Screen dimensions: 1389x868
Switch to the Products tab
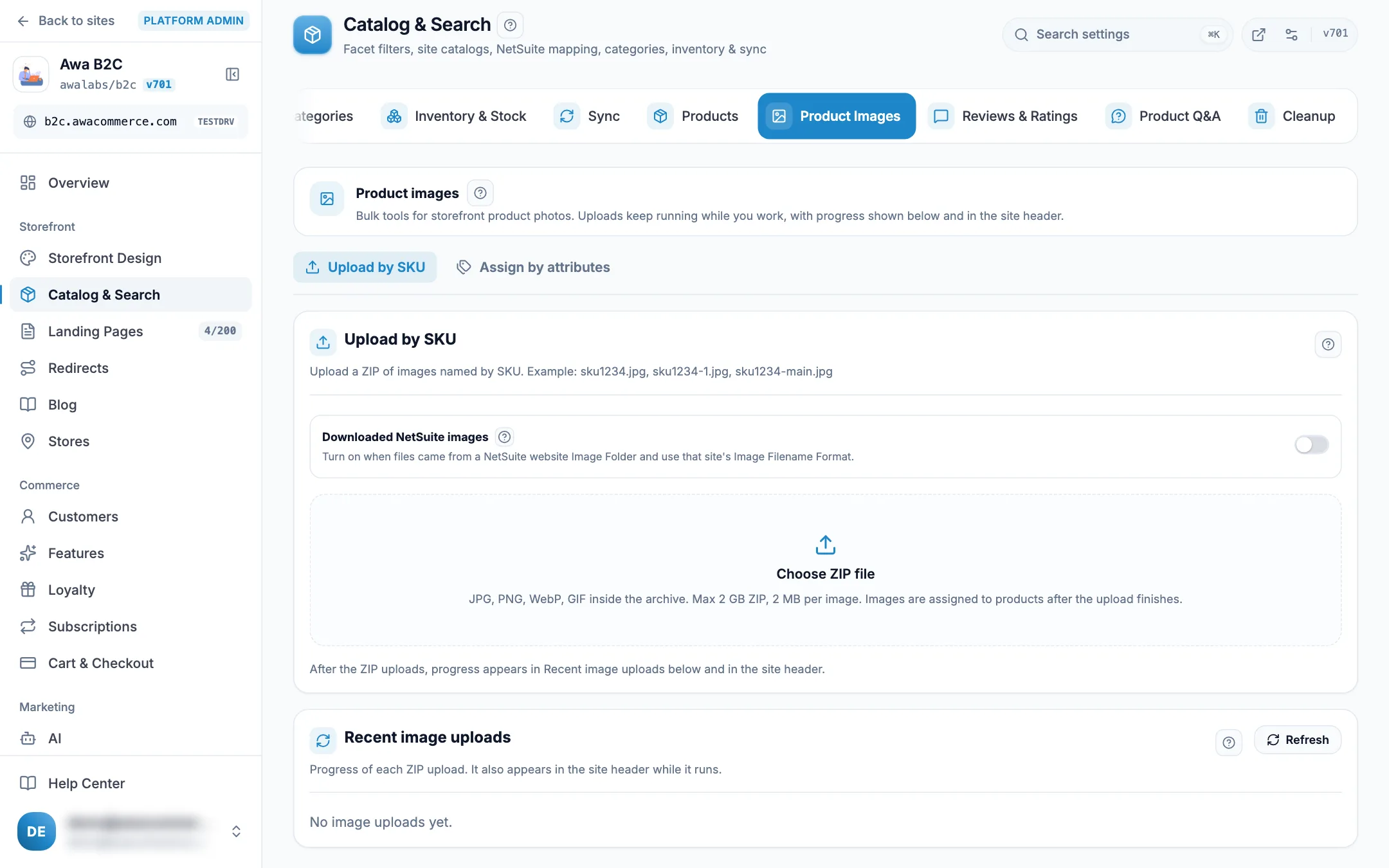tap(693, 116)
